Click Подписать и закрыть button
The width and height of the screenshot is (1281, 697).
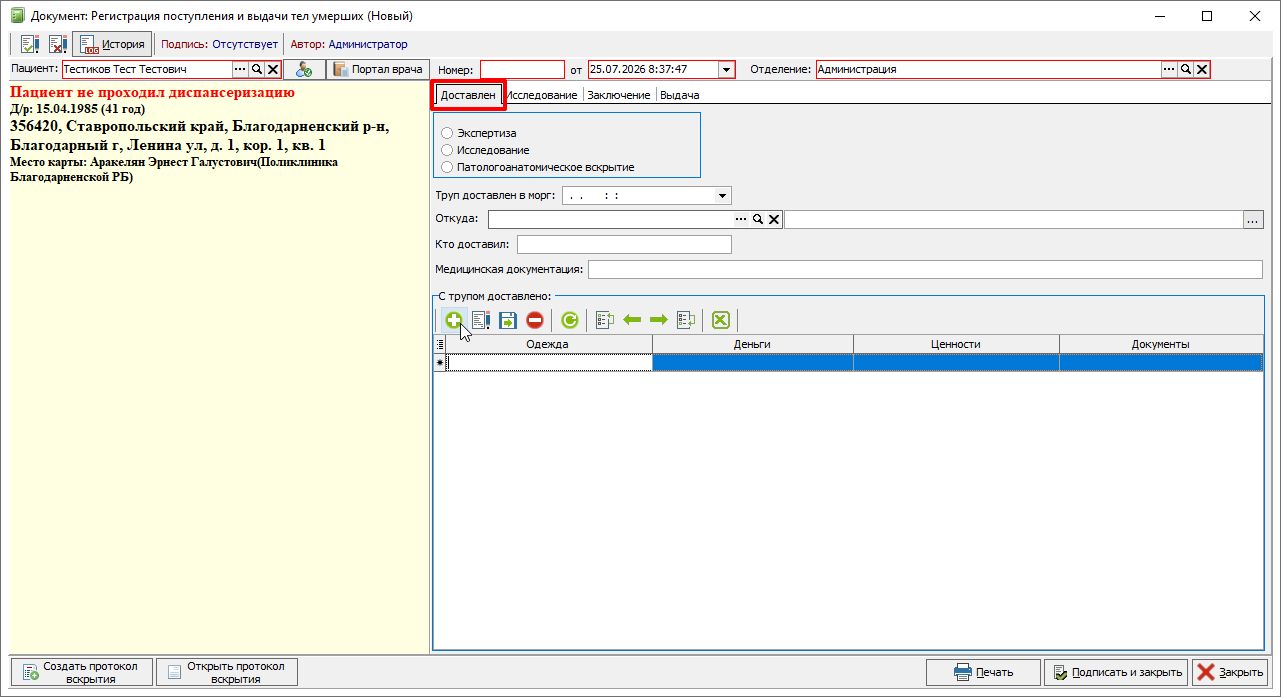[1117, 672]
